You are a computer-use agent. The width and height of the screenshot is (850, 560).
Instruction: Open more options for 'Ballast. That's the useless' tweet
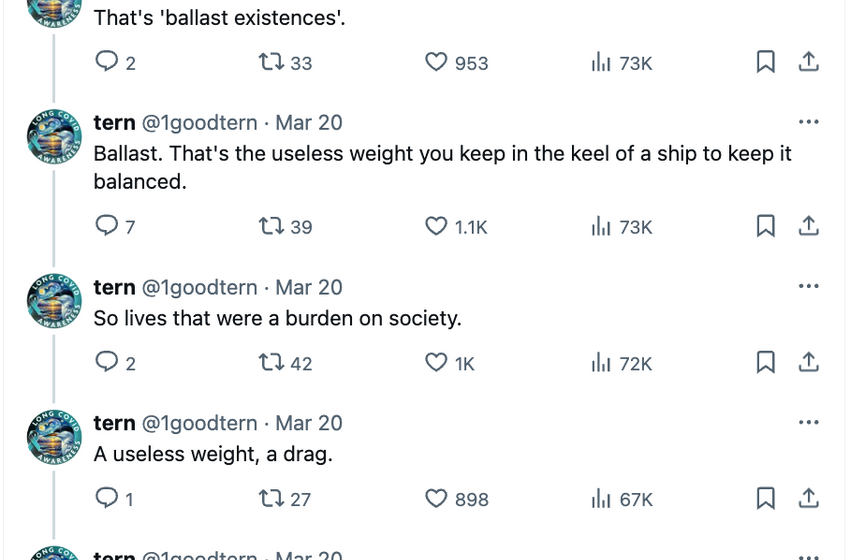[x=808, y=122]
